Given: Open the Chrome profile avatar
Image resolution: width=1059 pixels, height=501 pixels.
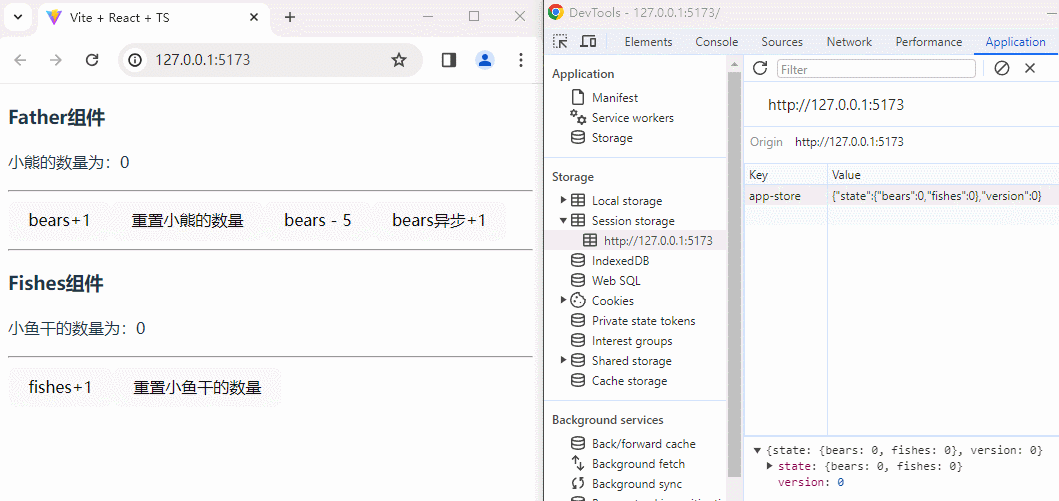Looking at the screenshot, I should (485, 60).
